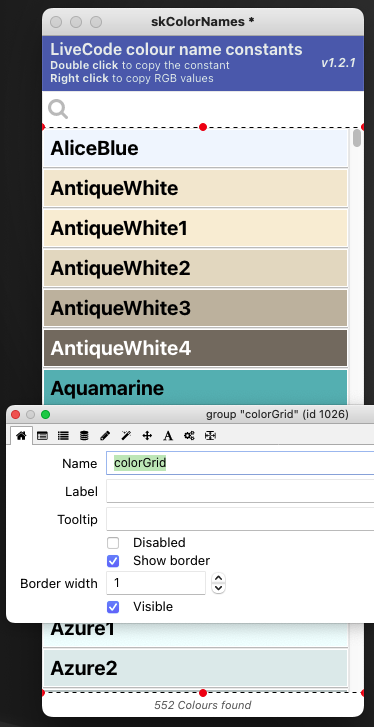Decrease border width with stepper down arrow
Viewport: 374px width, 727px height.
(218, 588)
